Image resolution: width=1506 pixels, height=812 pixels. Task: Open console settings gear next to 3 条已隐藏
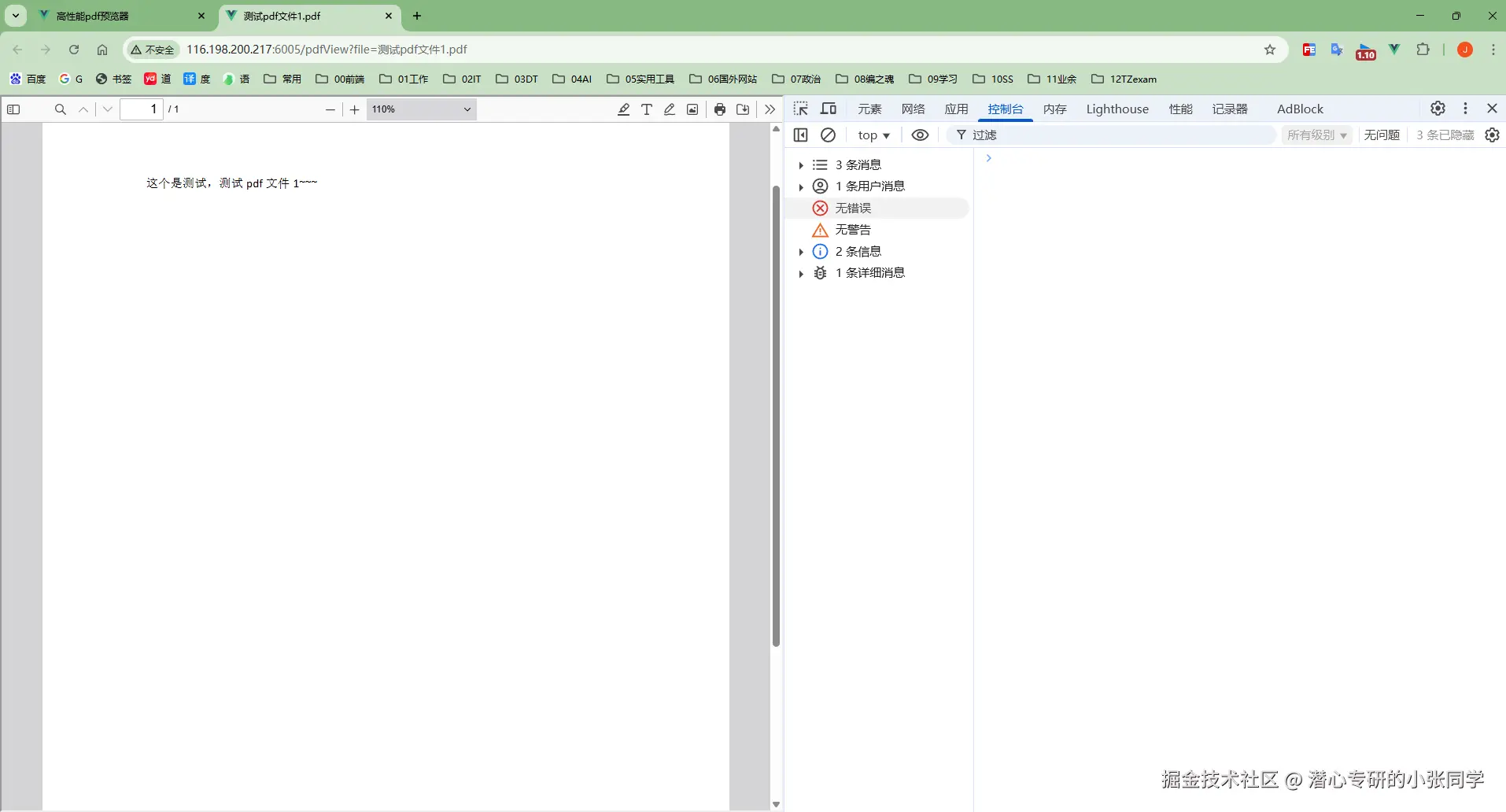(1492, 135)
